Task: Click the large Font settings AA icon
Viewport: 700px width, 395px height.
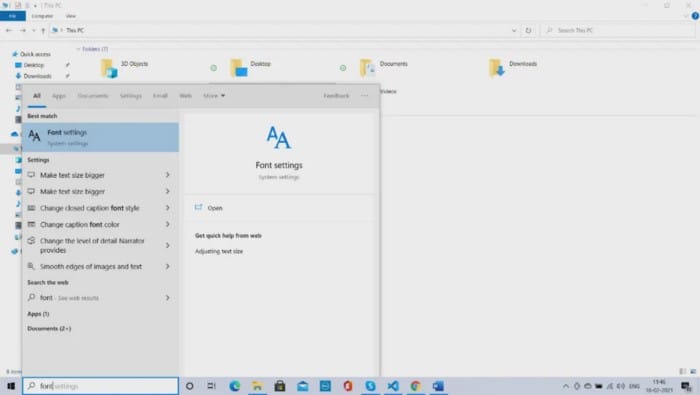Action: (x=279, y=137)
